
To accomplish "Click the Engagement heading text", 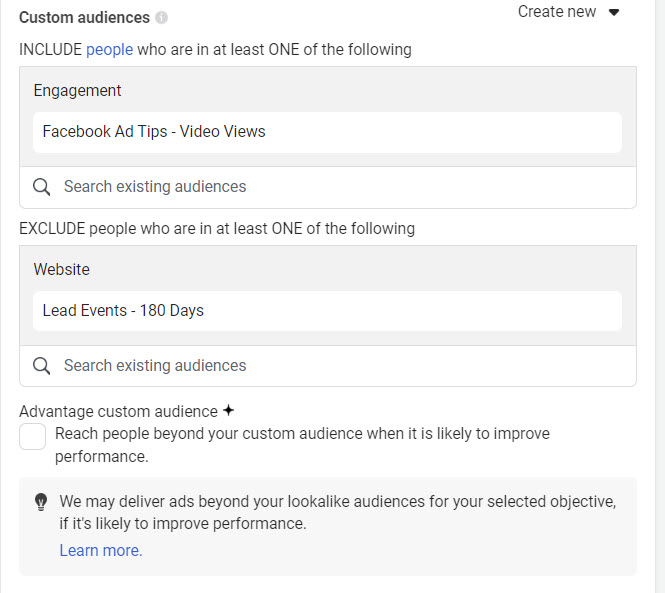I will (78, 91).
